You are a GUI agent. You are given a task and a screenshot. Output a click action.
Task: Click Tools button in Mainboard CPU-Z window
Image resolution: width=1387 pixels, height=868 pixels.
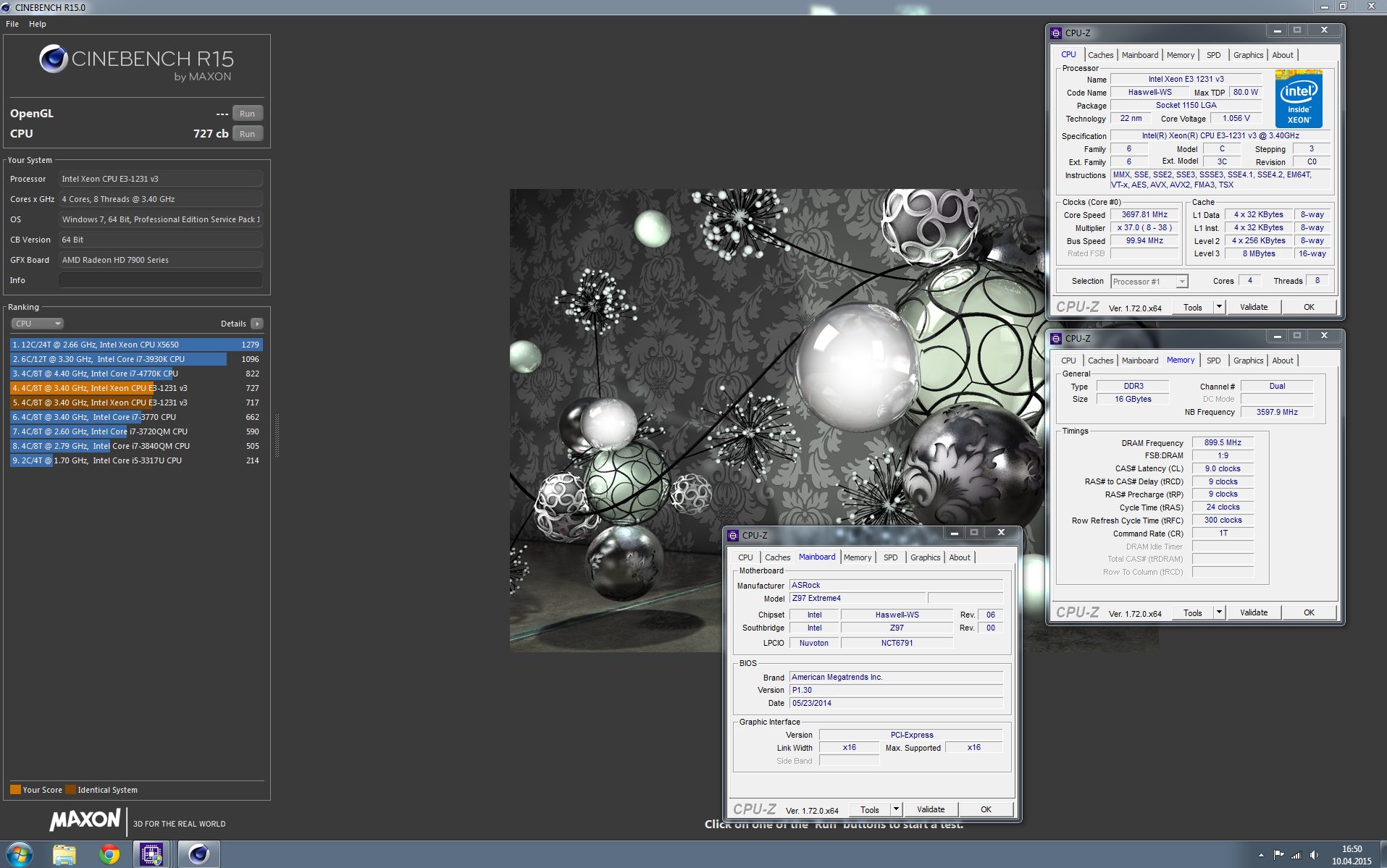[x=869, y=809]
